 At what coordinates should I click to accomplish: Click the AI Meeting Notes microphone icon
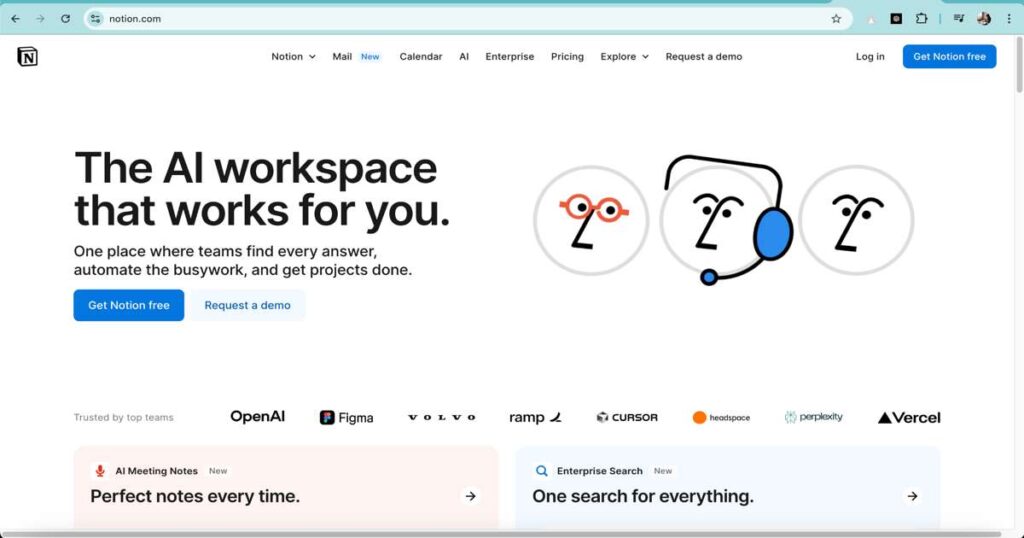pos(100,471)
